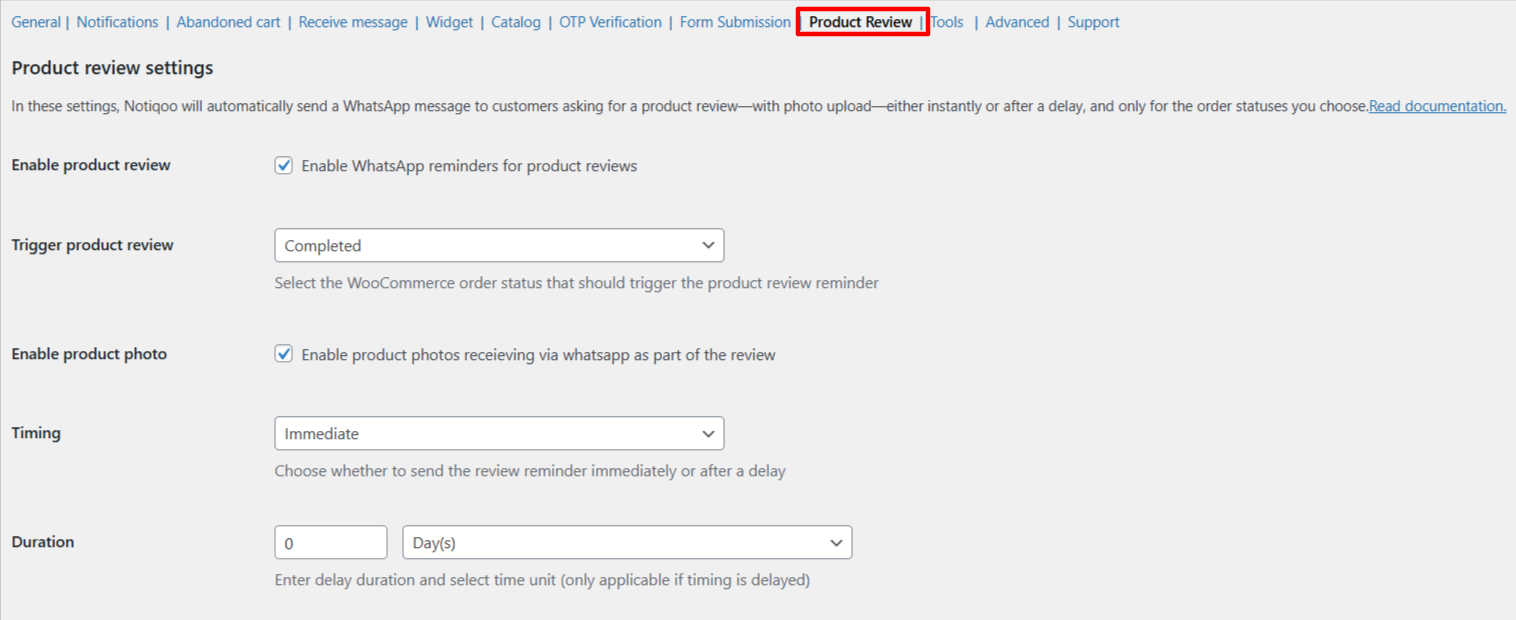The width and height of the screenshot is (1516, 620).
Task: Uncheck Enable WhatsApp reminders checkbox
Action: (284, 166)
